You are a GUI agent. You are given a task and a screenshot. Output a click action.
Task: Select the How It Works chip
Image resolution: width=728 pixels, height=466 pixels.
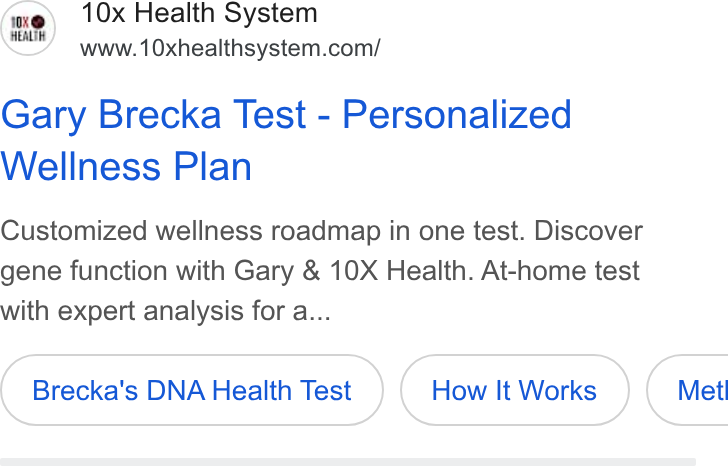[x=514, y=390]
